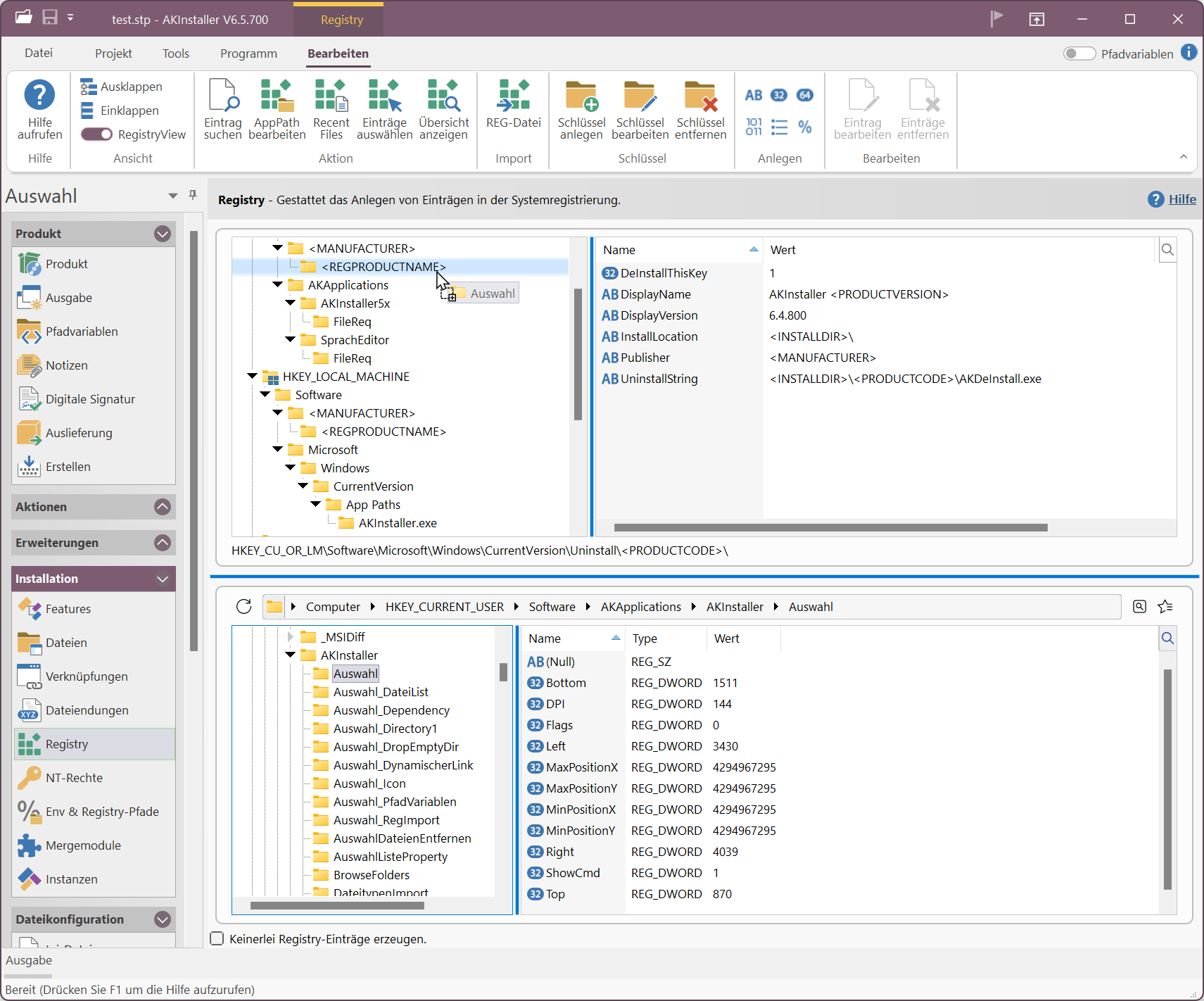Switch to the Programm tab
Image resolution: width=1204 pixels, height=1001 pixels.
[248, 53]
